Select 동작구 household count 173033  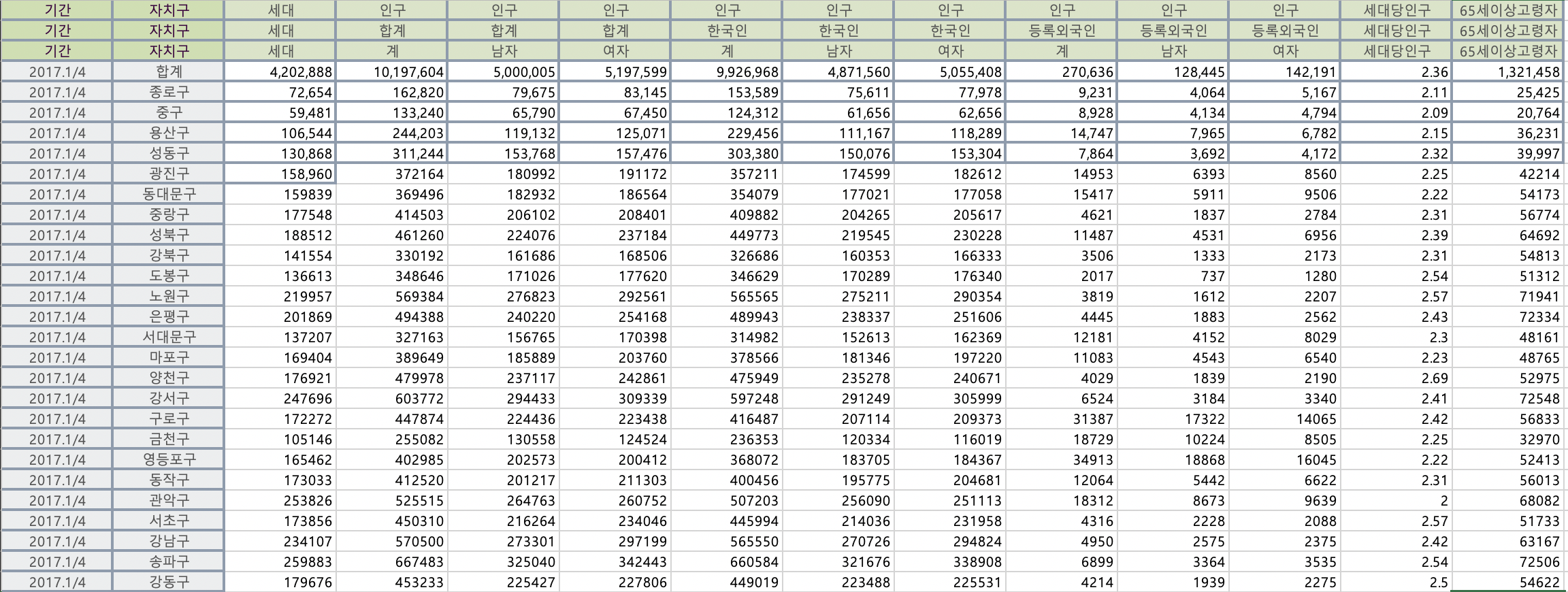click(280, 480)
